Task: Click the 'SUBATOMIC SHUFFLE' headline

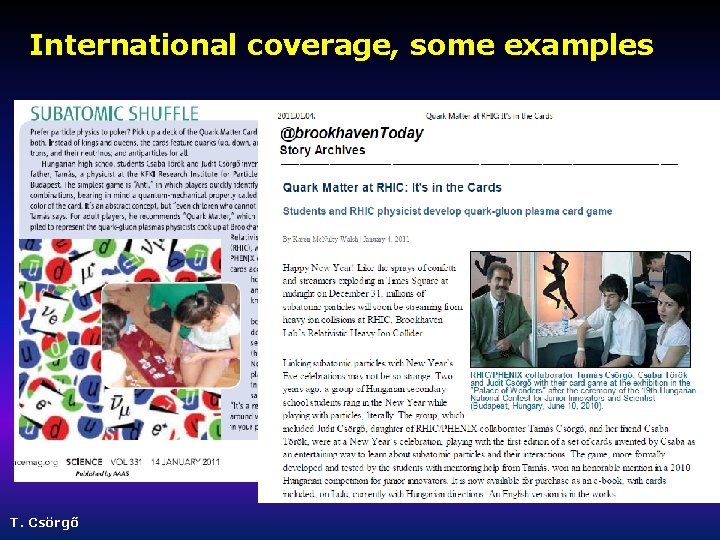Action: tap(114, 113)
